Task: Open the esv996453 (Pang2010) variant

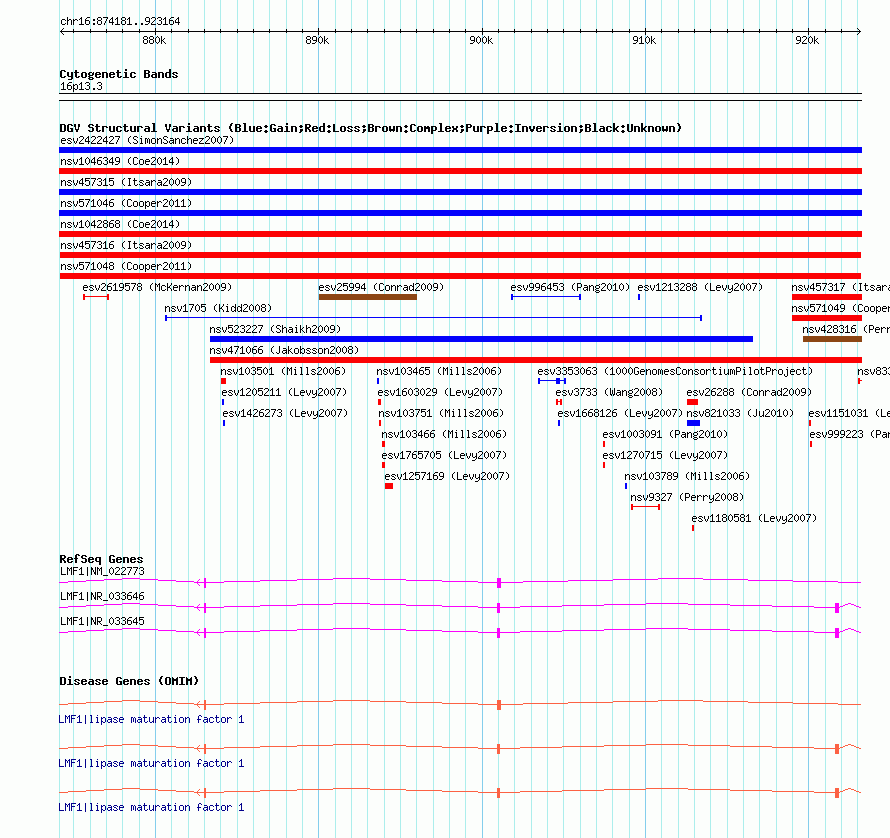Action: coord(546,297)
